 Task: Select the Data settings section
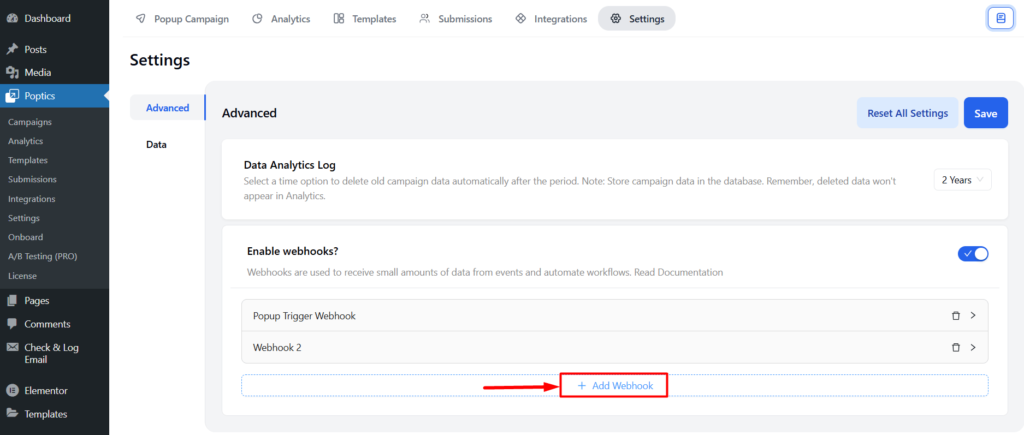tap(156, 144)
